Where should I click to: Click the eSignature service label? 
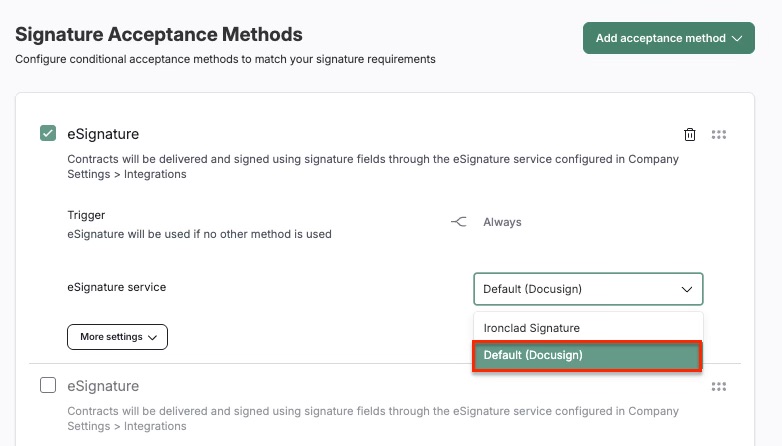click(x=117, y=287)
